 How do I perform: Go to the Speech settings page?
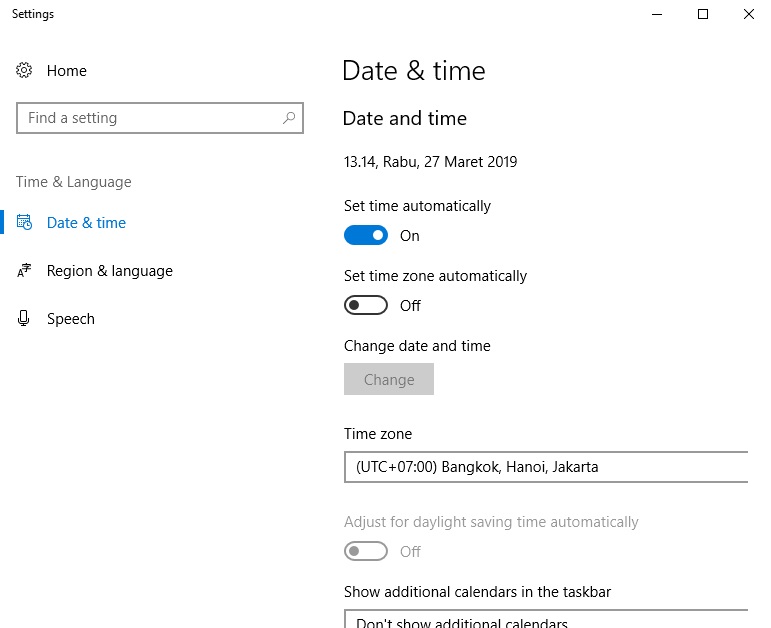(x=71, y=319)
